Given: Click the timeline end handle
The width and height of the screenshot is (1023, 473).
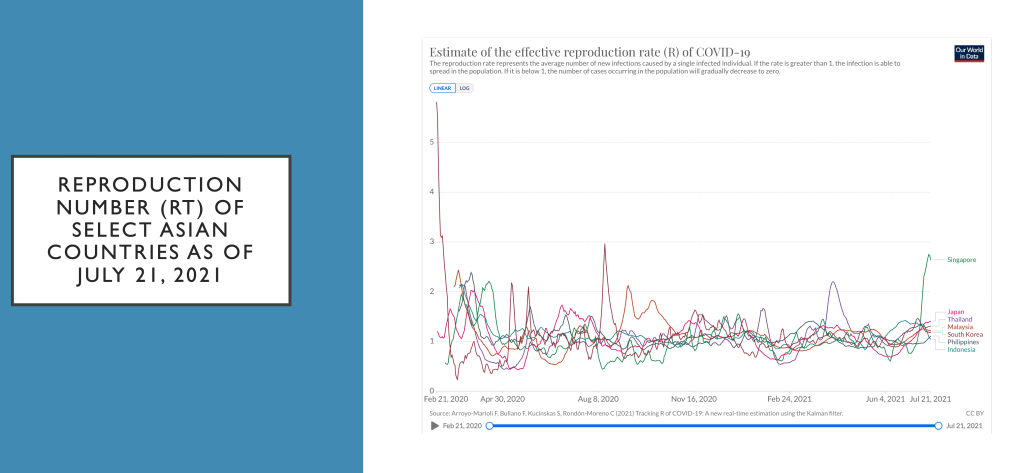Looking at the screenshot, I should pos(938,426).
